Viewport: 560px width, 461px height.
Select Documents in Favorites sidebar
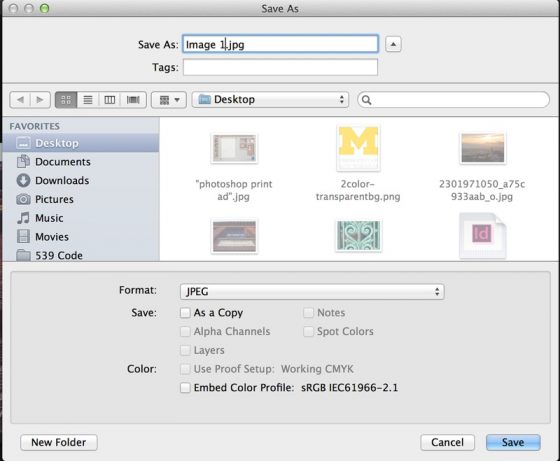click(x=81, y=162)
